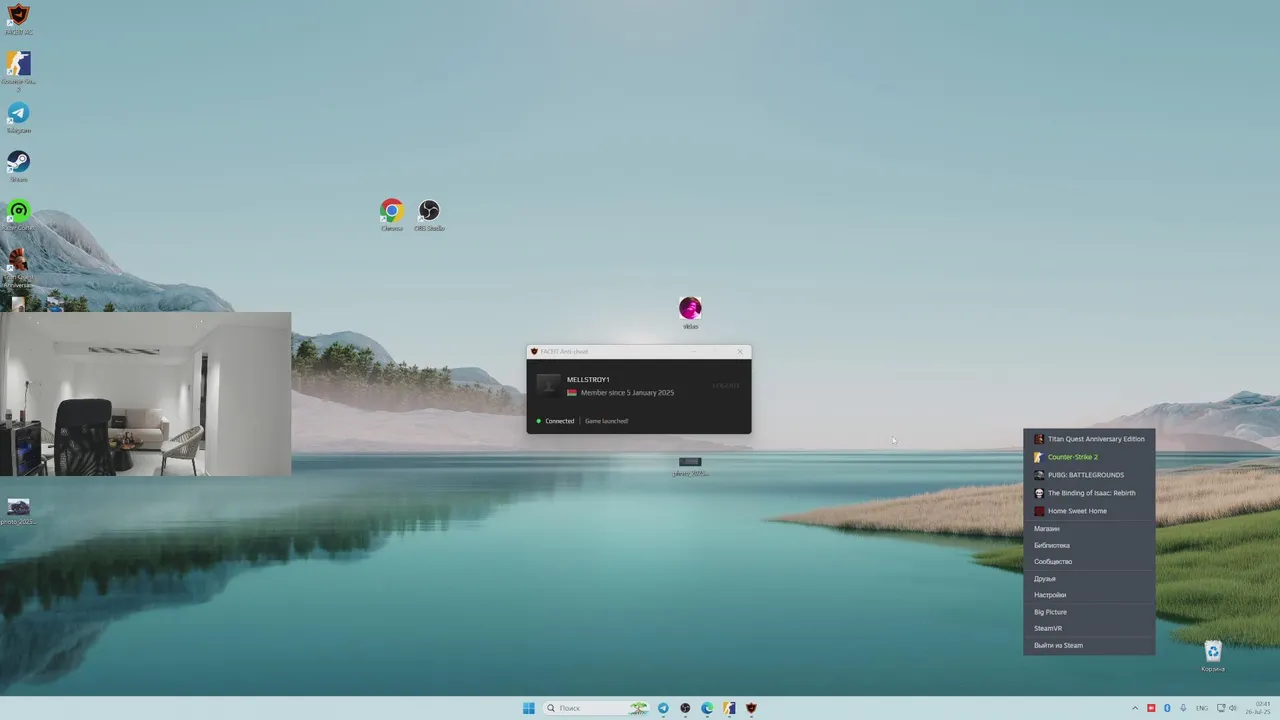Open the OBS Studio desktop icon

(429, 215)
